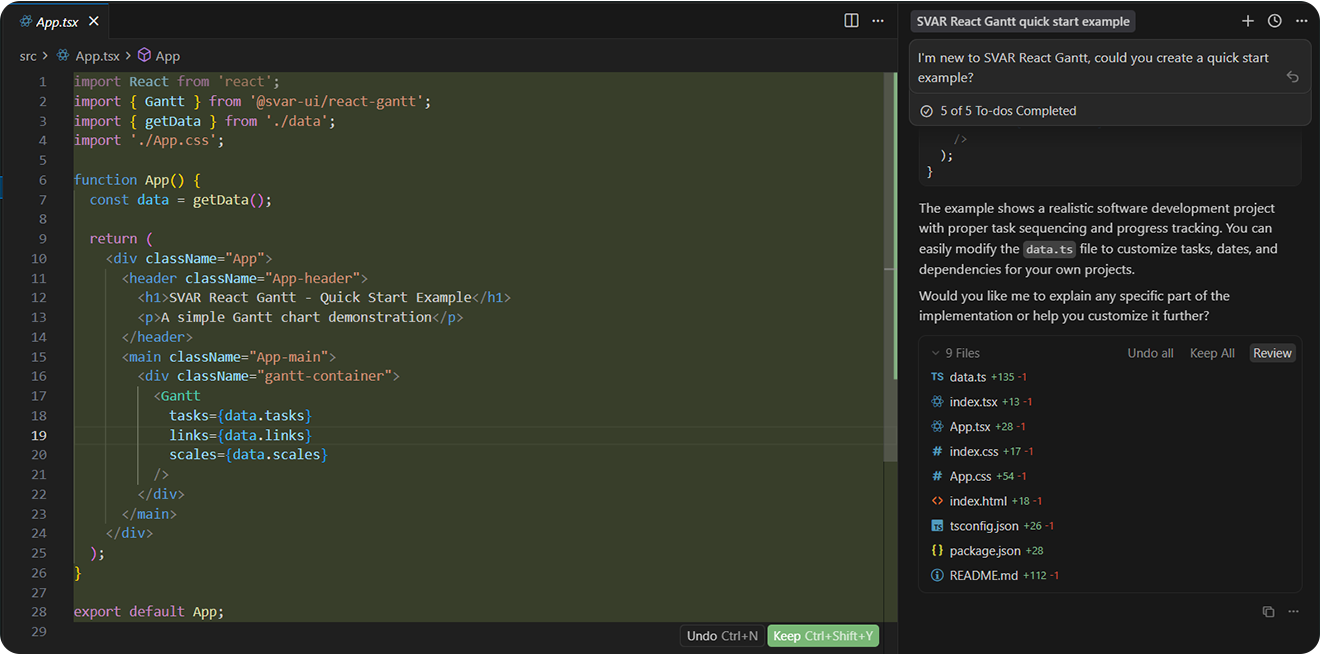The height and width of the screenshot is (655, 1320).
Task: Open editor more actions ellipsis icon
Action: click(x=878, y=20)
